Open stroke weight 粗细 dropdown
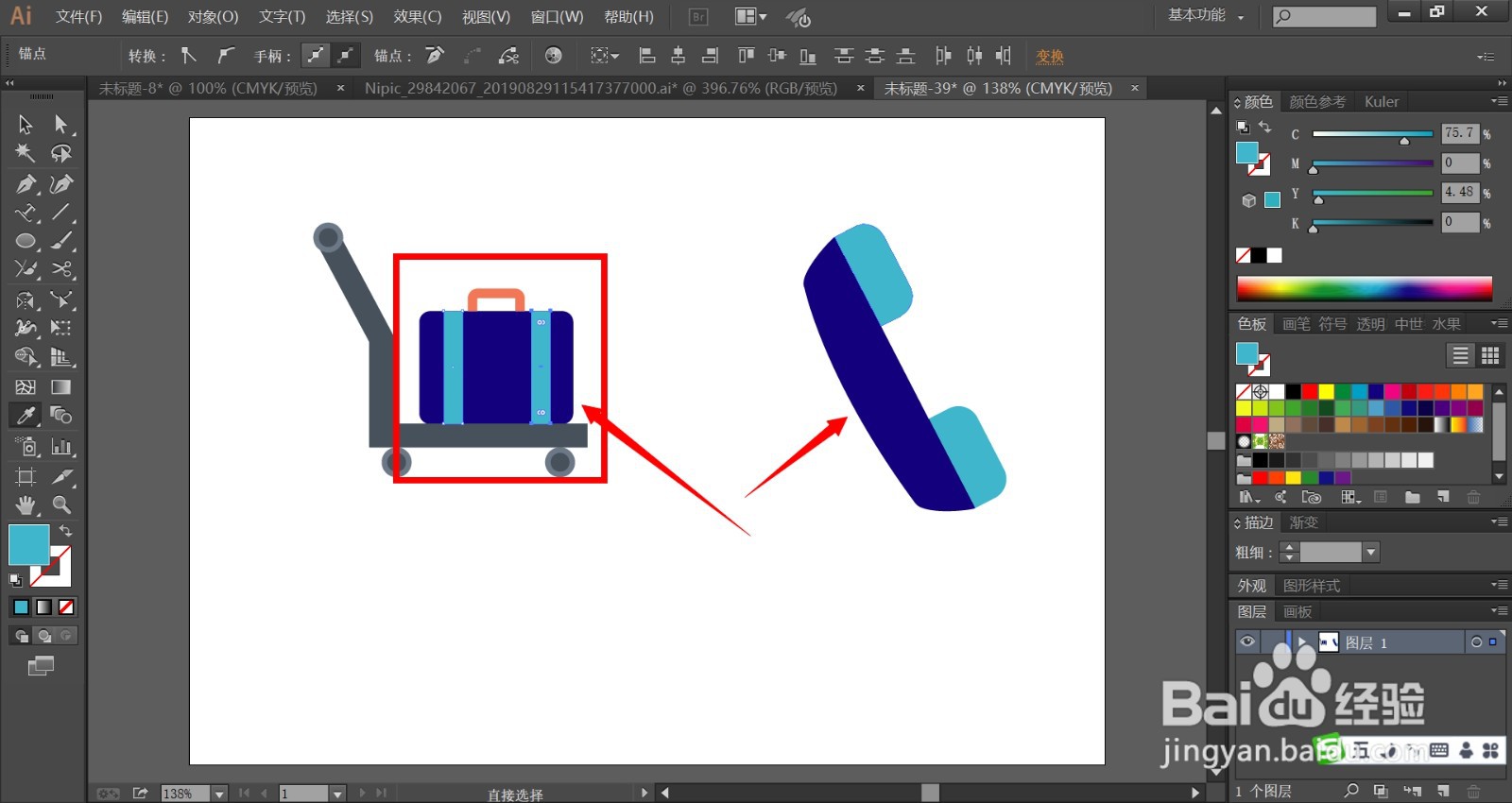1512x803 pixels. pos(1371,552)
